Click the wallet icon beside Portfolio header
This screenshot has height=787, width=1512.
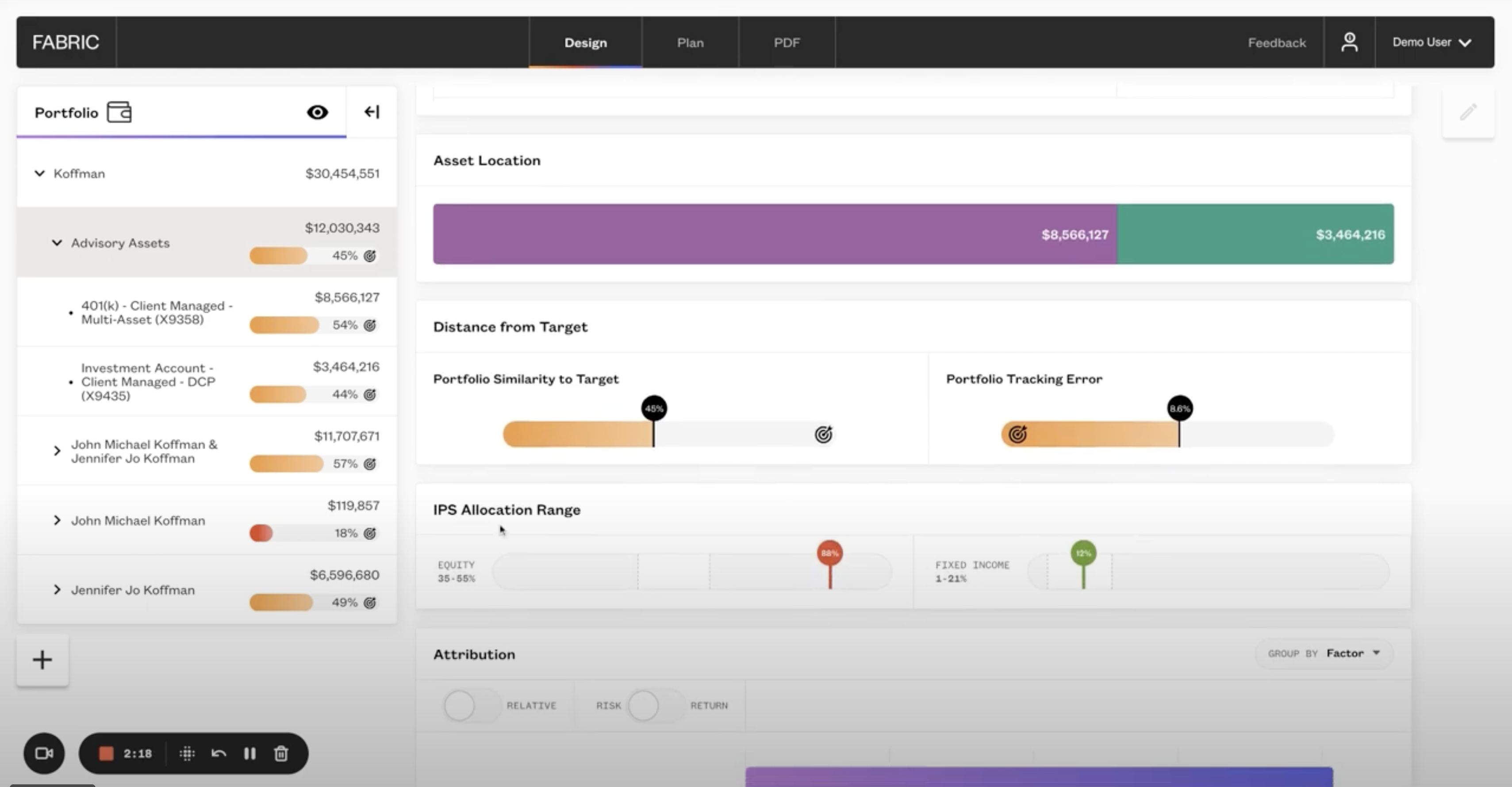point(119,111)
